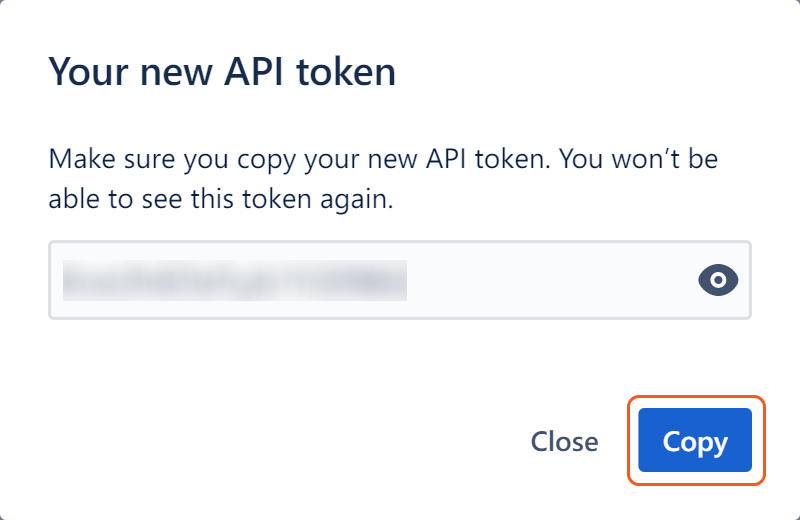Choose Close beside the Copy button
The height and width of the screenshot is (520, 800).
pos(564,441)
